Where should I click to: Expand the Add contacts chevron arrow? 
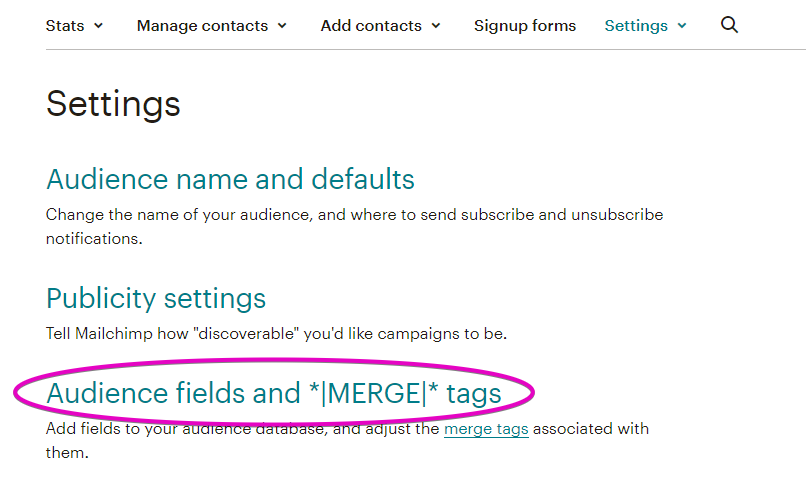tap(436, 26)
